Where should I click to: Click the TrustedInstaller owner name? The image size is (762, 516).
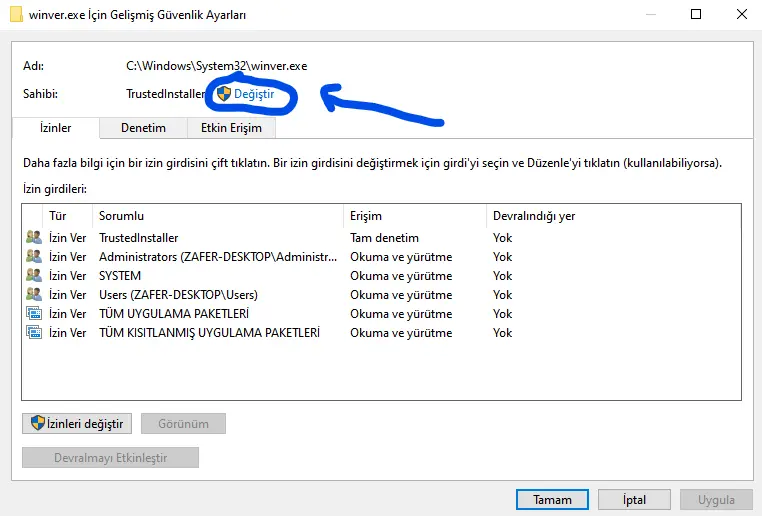pyautogui.click(x=165, y=94)
